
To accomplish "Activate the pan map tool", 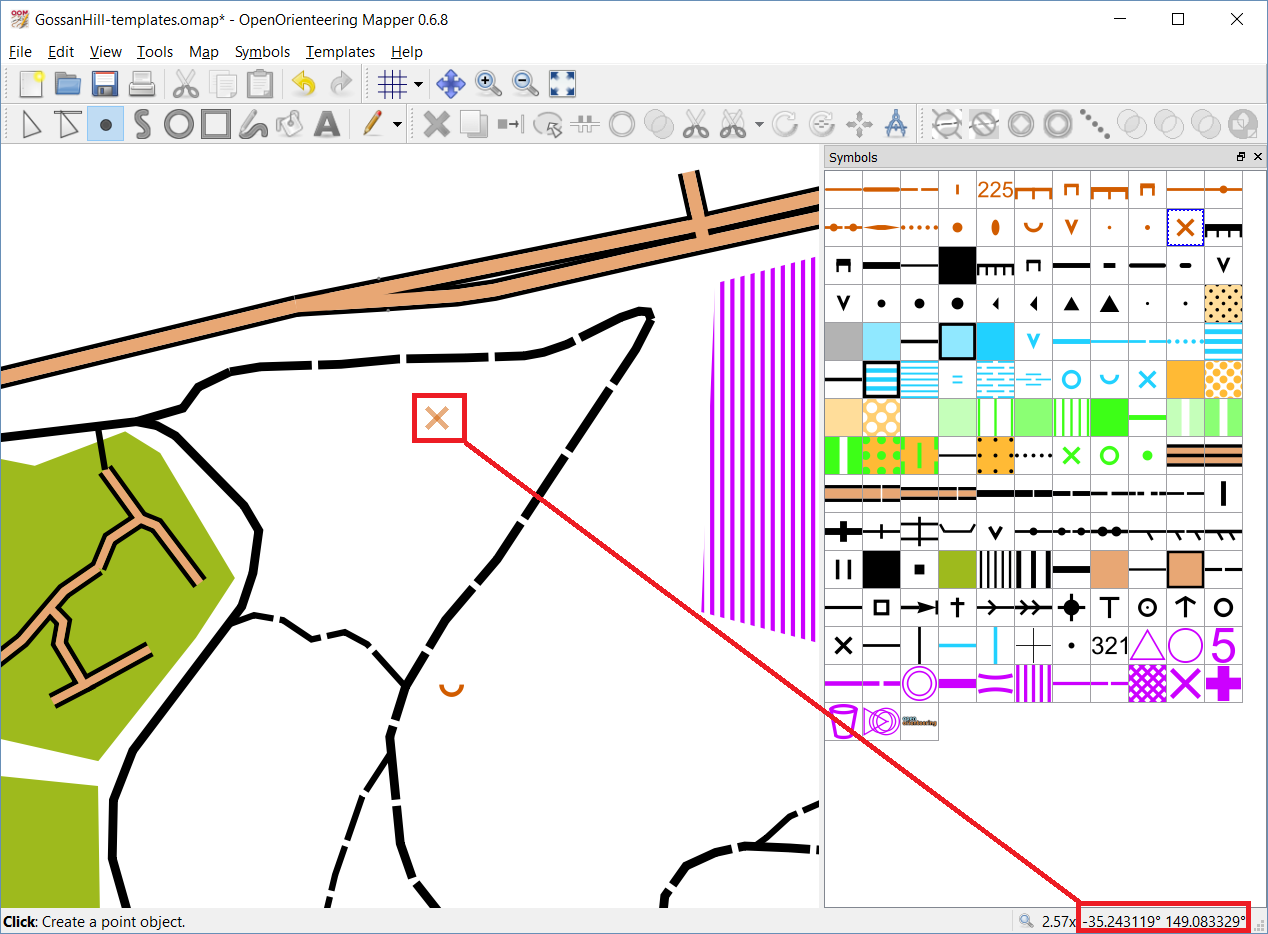I will tap(451, 84).
